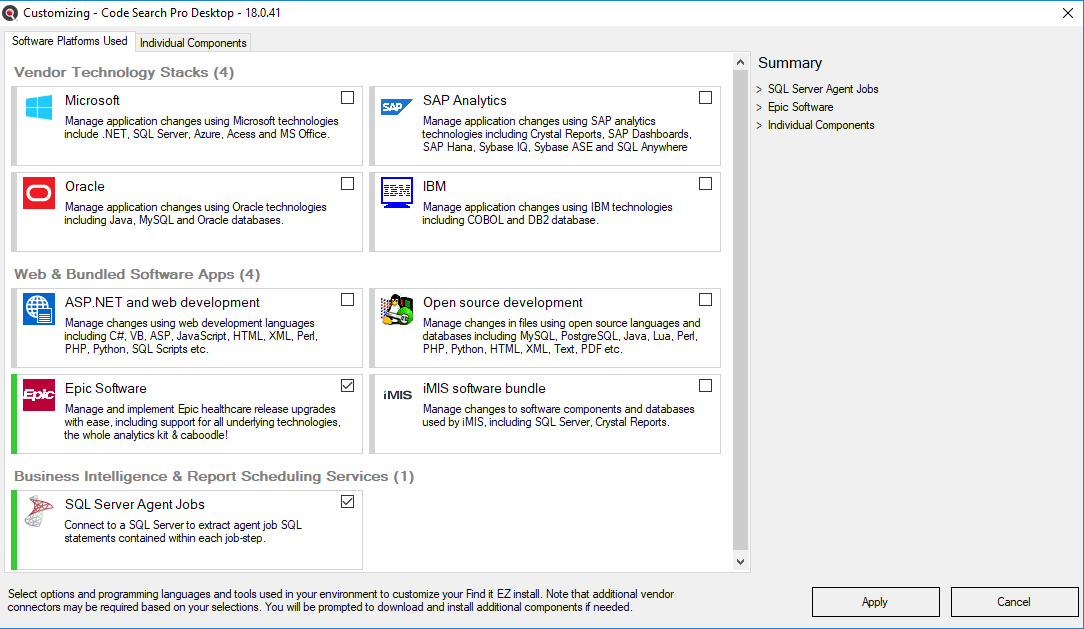Viewport: 1084px width, 629px height.
Task: Click the Open source development title
Action: click(503, 303)
